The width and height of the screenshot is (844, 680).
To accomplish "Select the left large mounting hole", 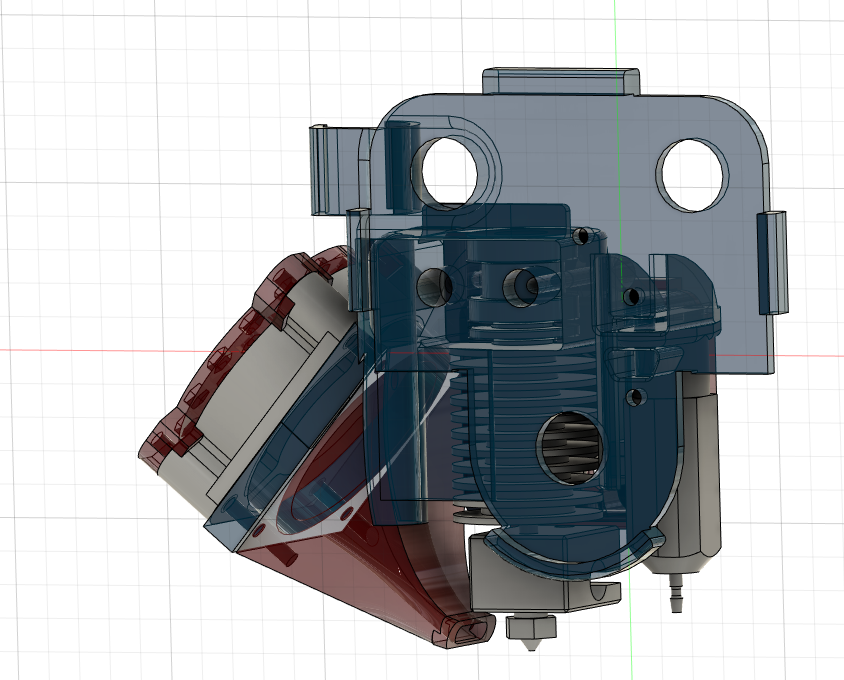I will coord(449,170).
